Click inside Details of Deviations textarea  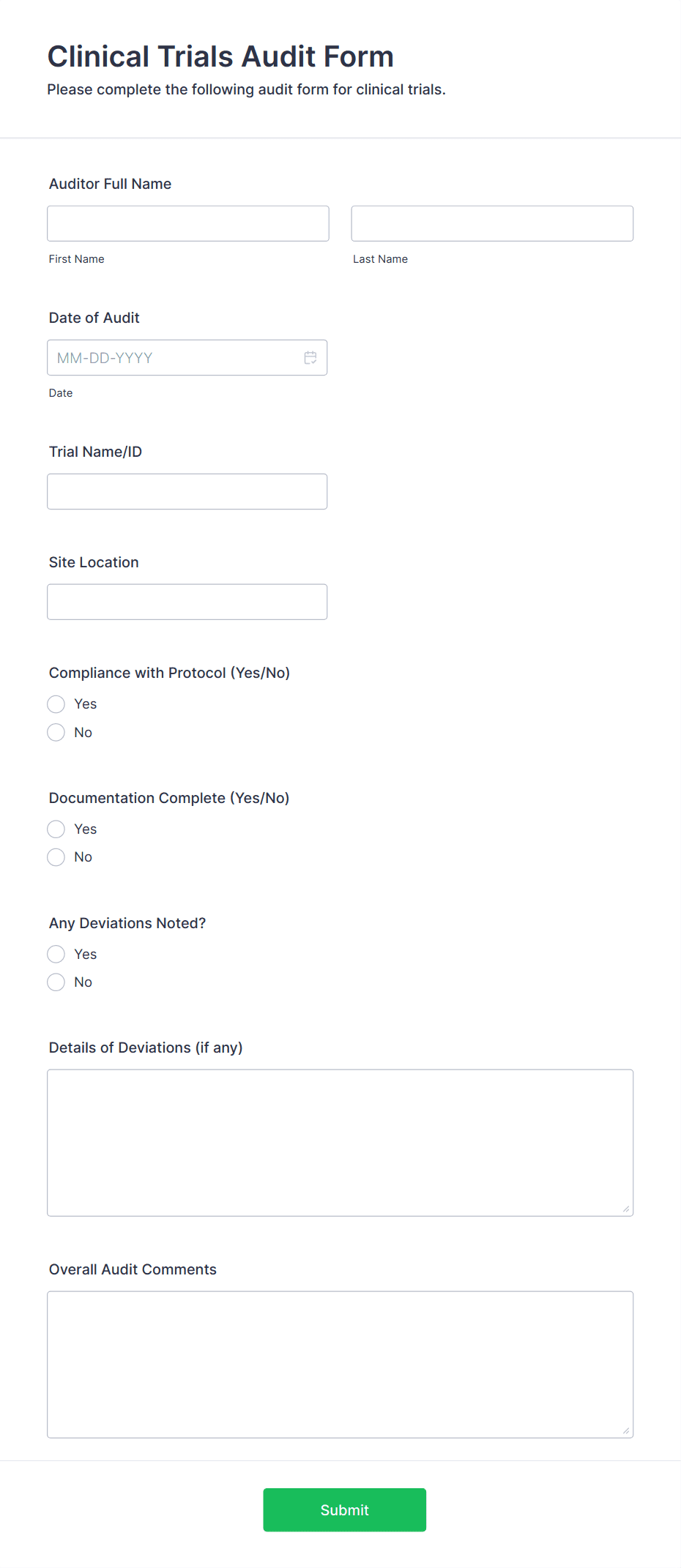pos(340,1138)
